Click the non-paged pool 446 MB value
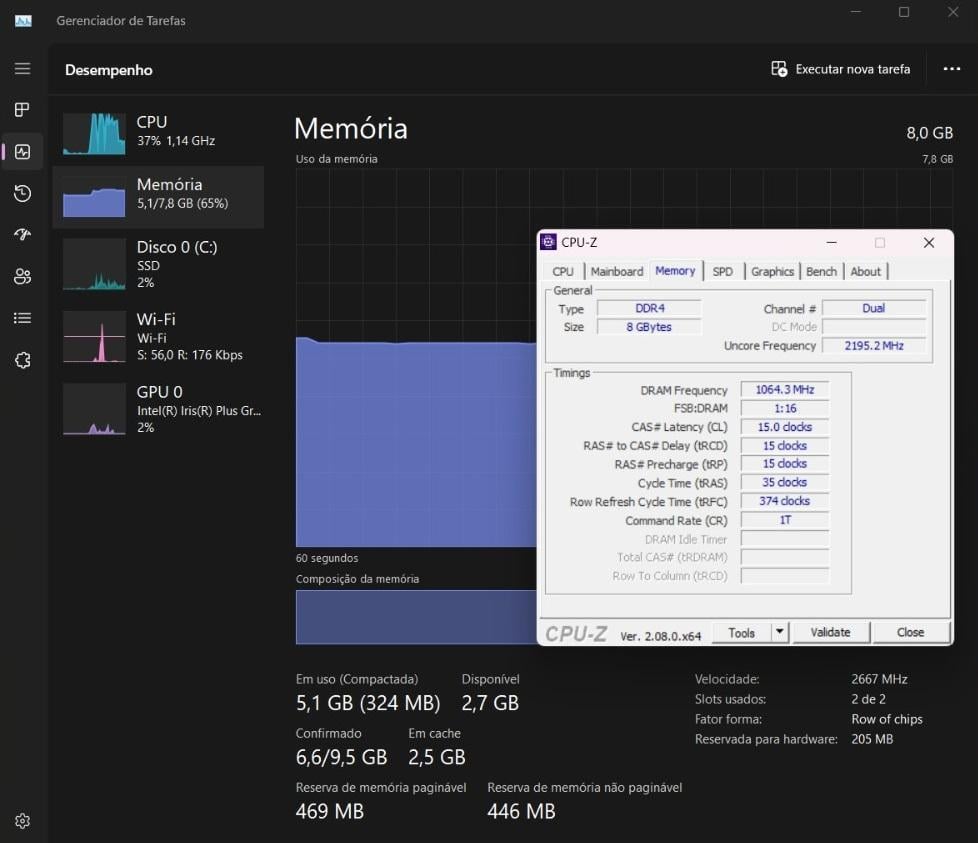Screen dimensions: 978x843 521,811
